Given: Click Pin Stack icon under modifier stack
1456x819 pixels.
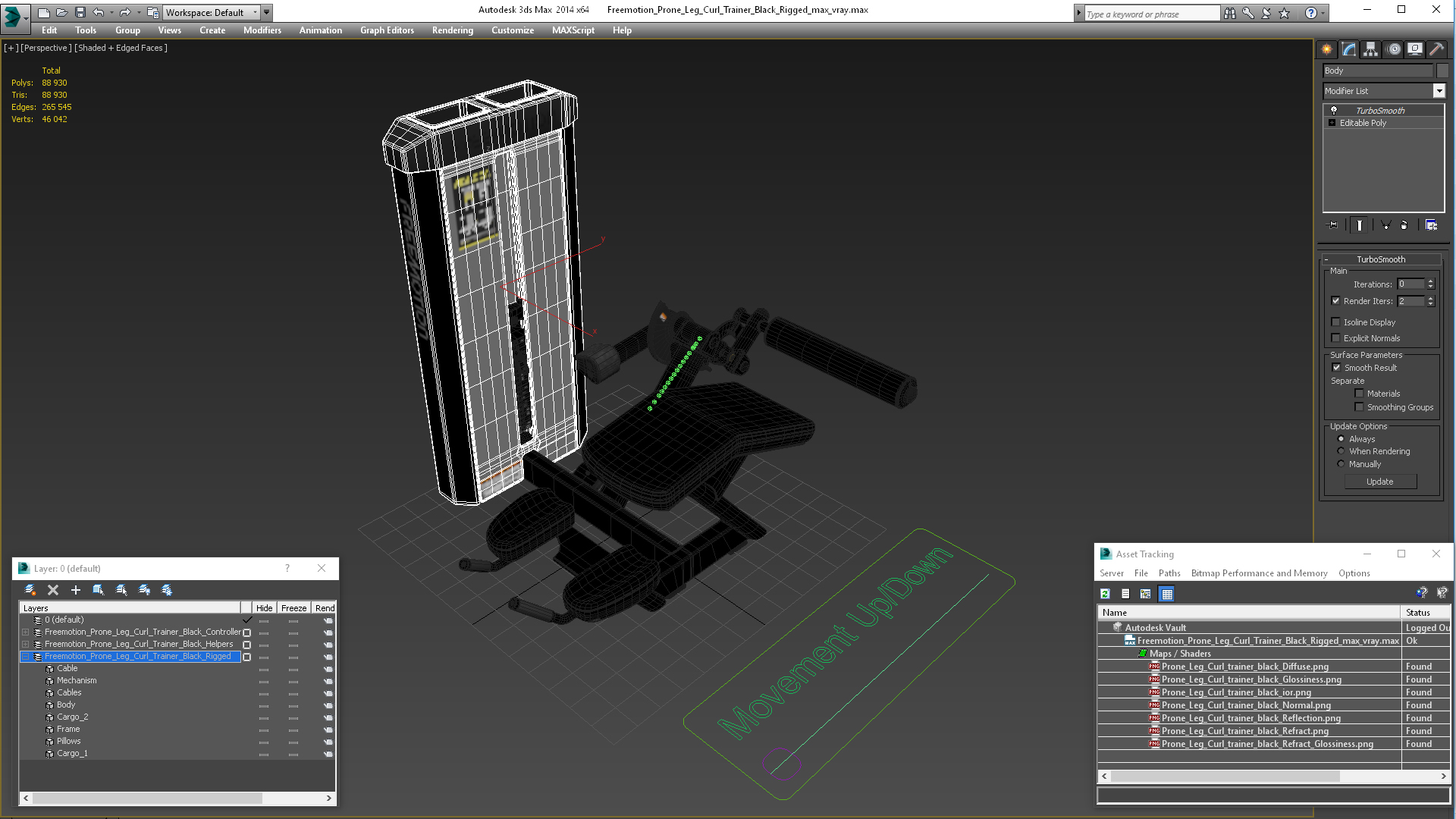Looking at the screenshot, I should 1332,225.
